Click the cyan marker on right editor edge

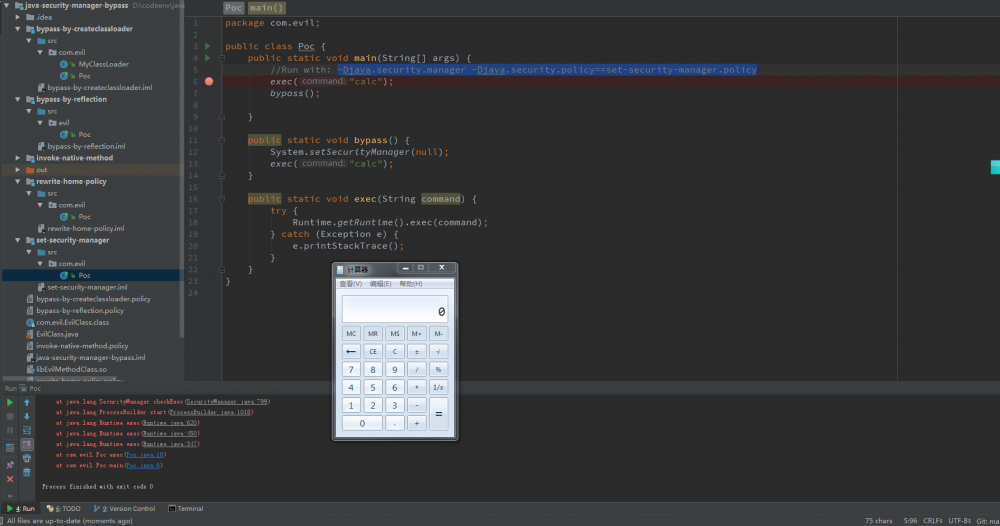click(x=995, y=167)
